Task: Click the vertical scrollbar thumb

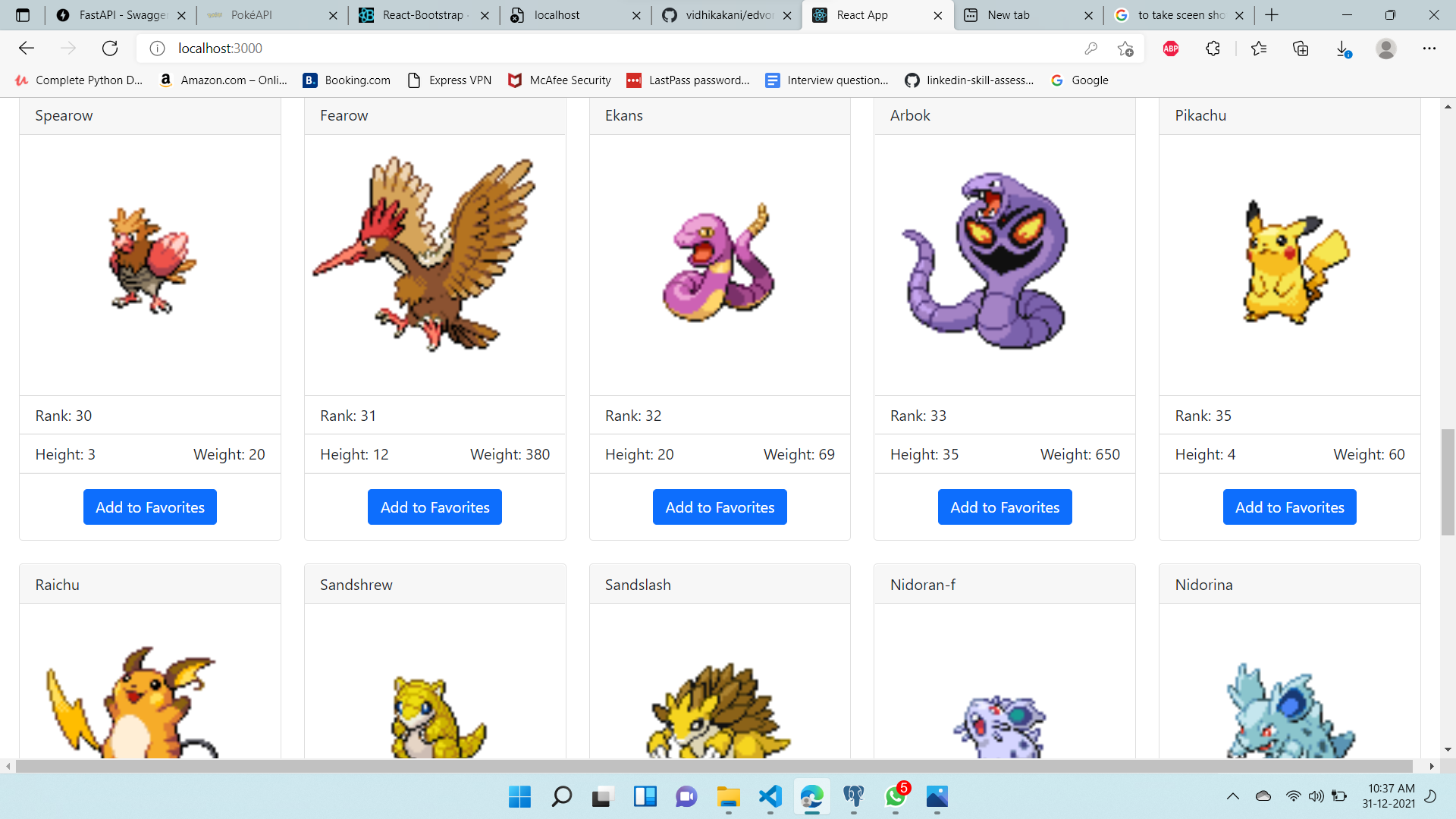Action: (1448, 482)
